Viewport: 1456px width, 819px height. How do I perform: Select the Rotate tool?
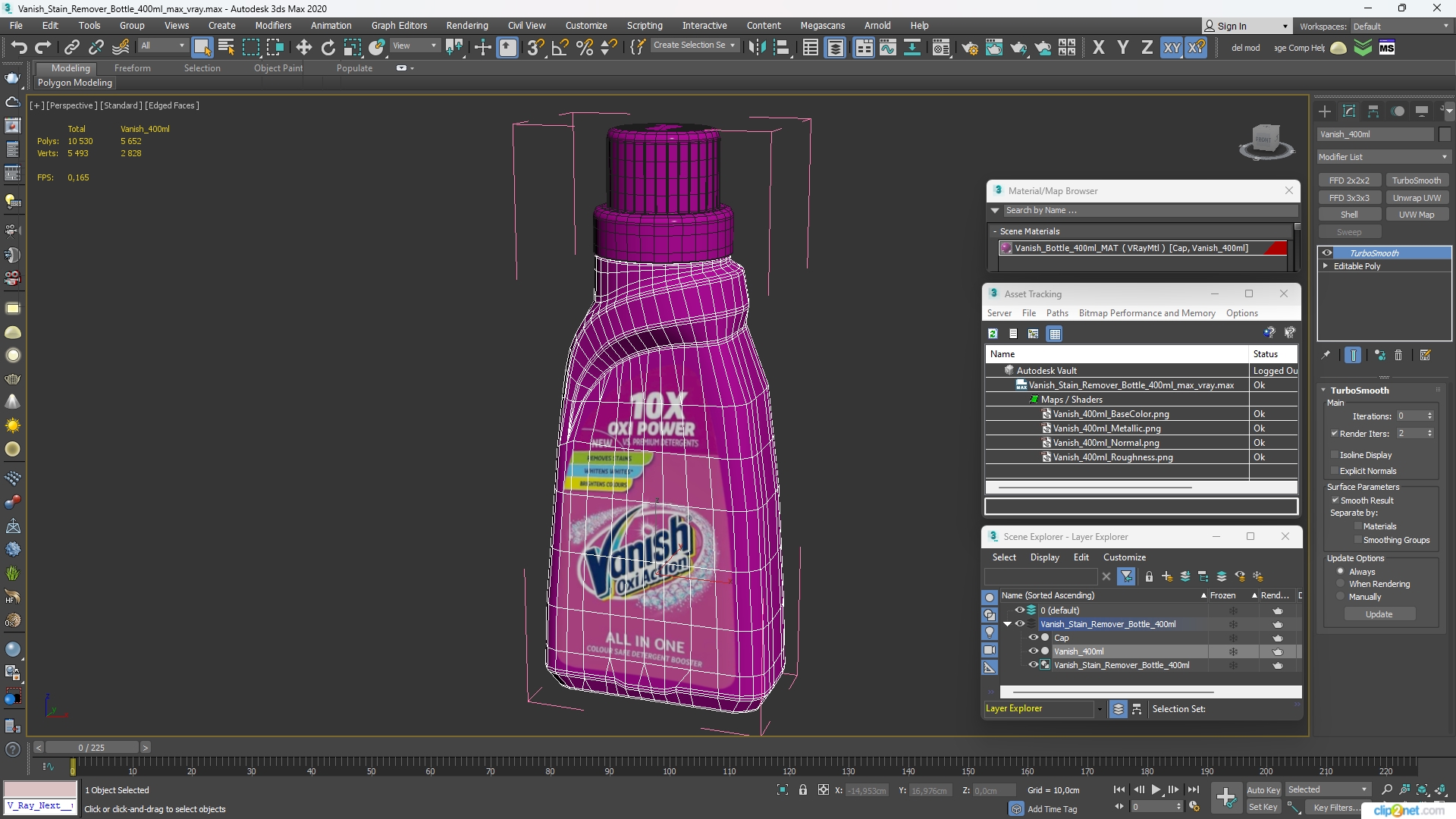(328, 48)
